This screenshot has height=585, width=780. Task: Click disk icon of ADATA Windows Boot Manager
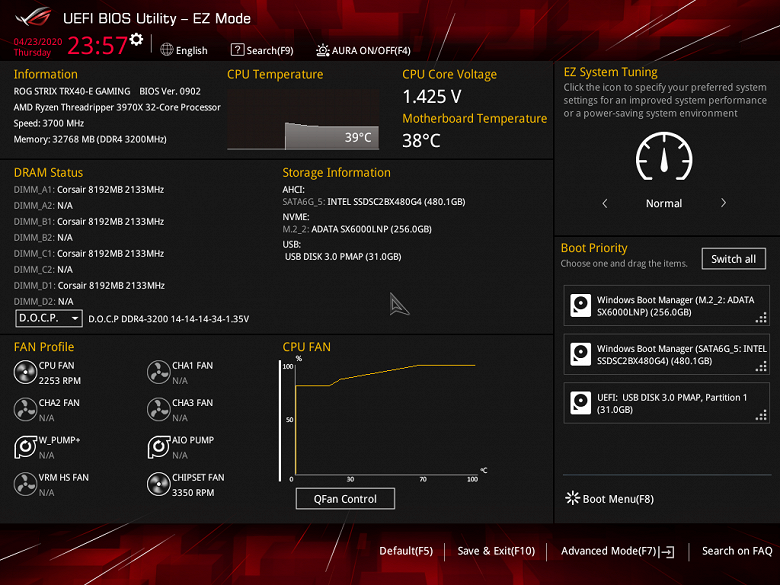pyautogui.click(x=581, y=305)
